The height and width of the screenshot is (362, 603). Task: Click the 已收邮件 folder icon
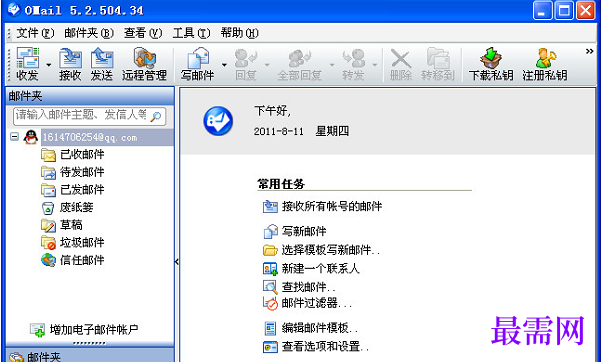(x=48, y=155)
